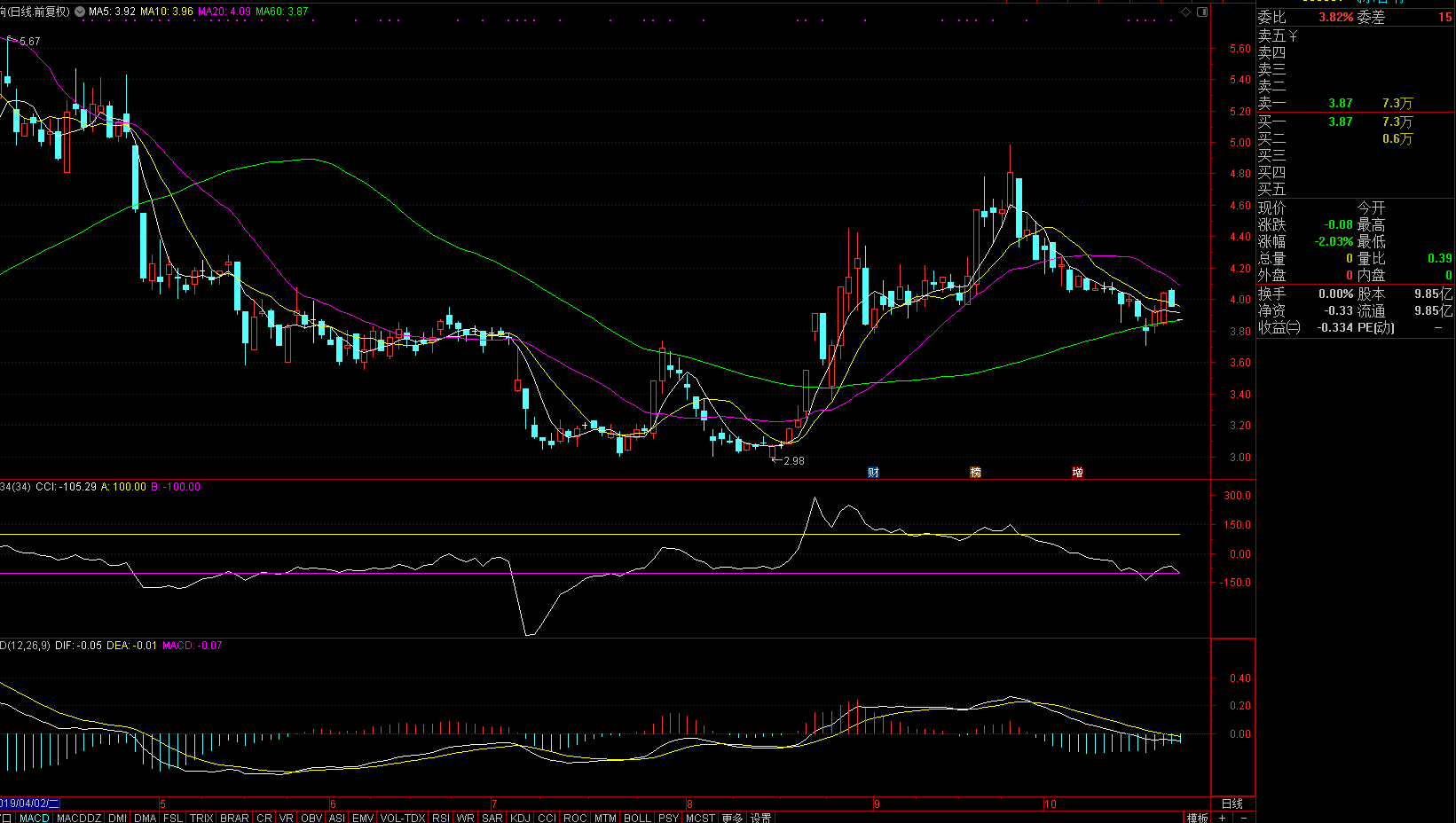Show the ROC indicator
1456x823 pixels.
click(x=575, y=818)
